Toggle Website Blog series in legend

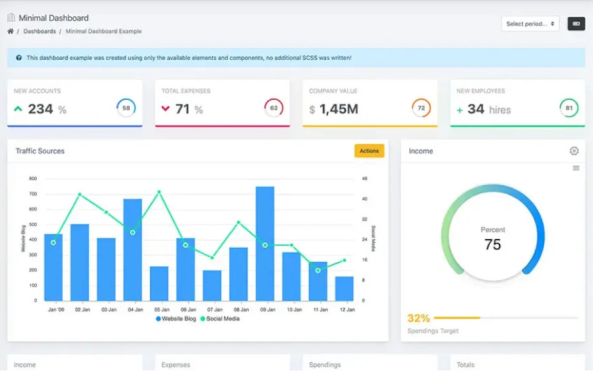pyautogui.click(x=176, y=319)
